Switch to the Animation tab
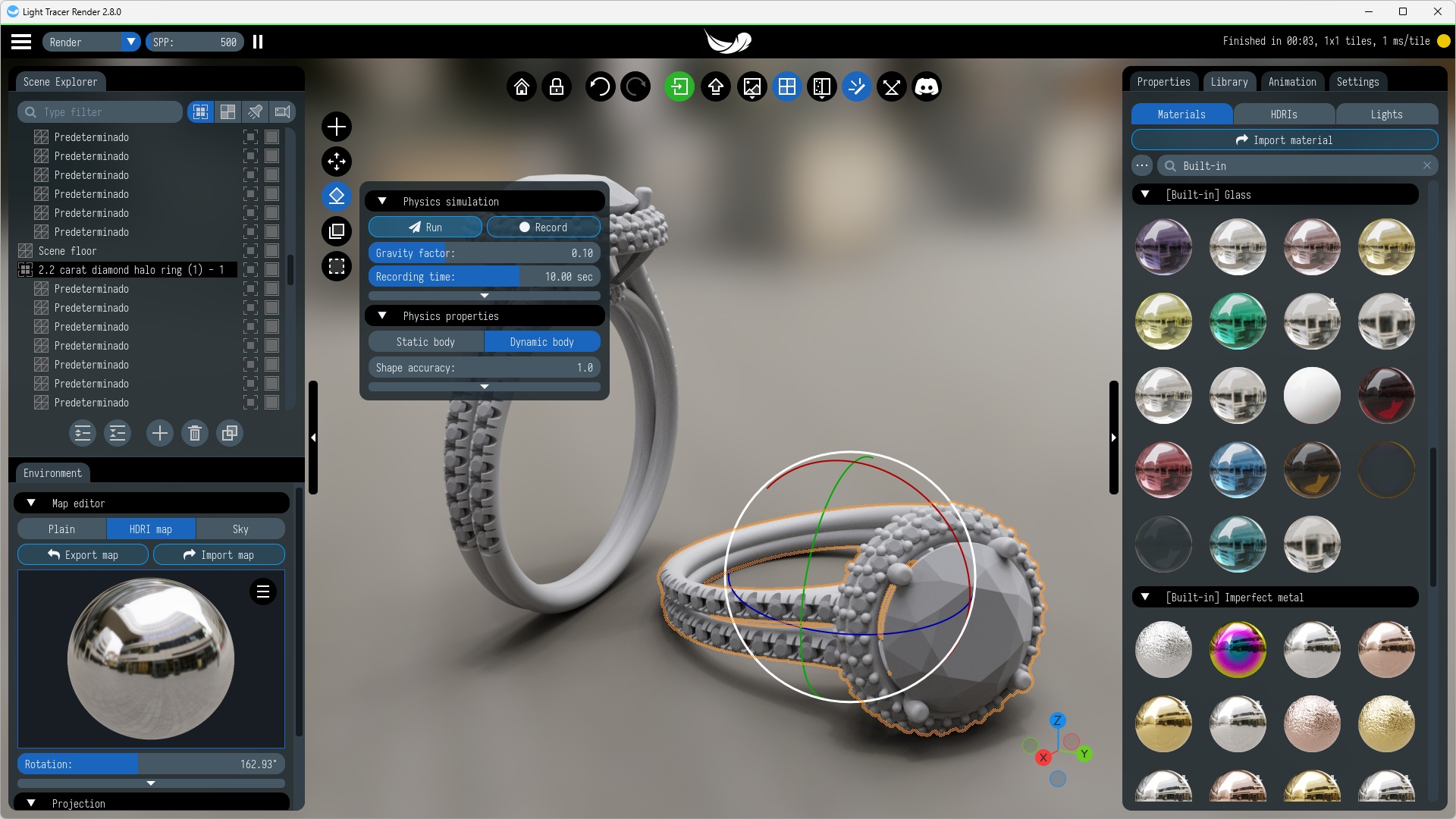 [1292, 82]
